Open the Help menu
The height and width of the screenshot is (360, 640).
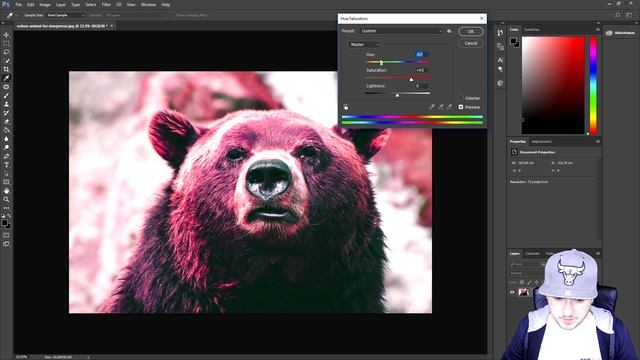(x=166, y=4)
